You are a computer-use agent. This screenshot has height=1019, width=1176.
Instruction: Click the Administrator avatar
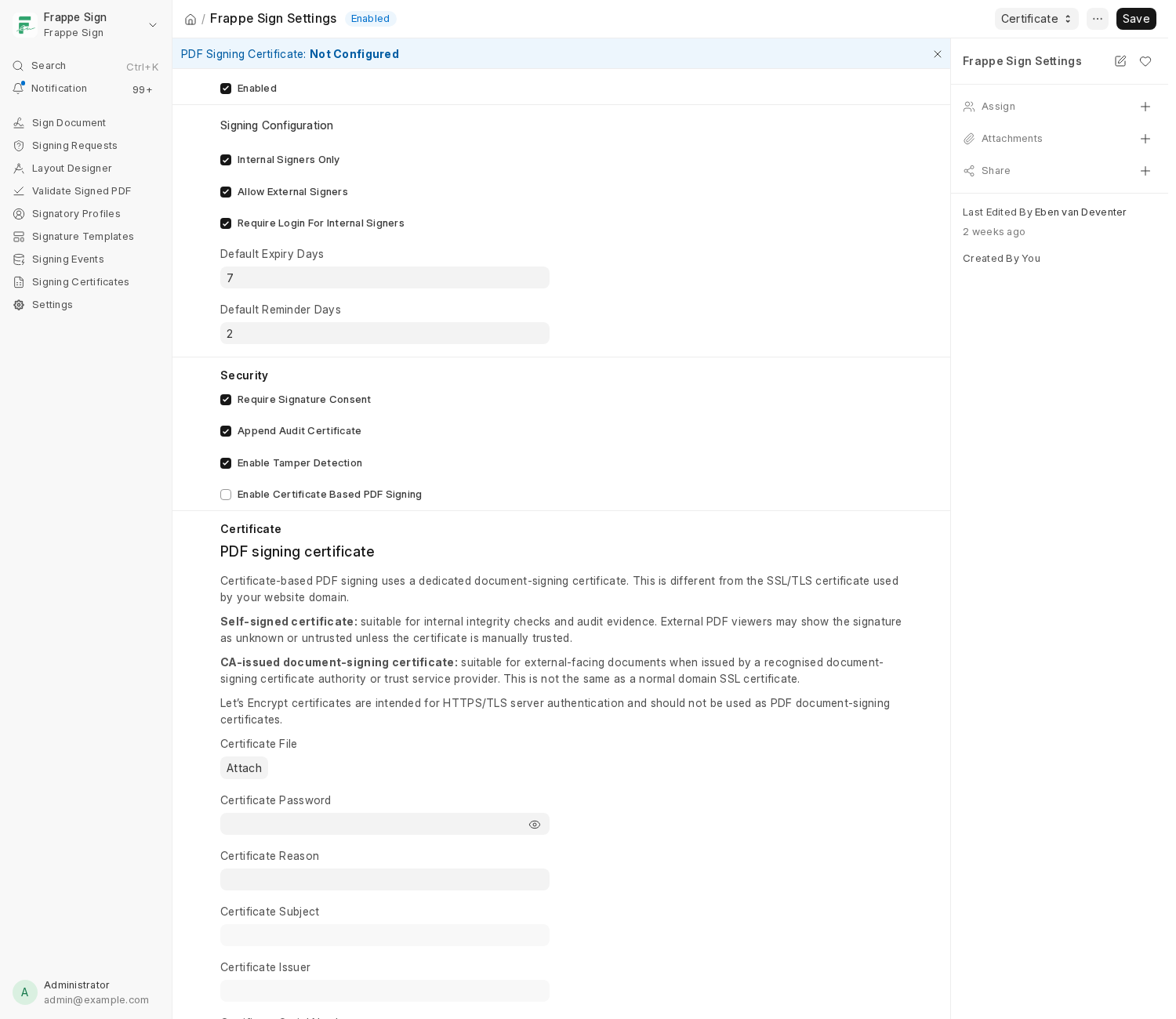[x=25, y=992]
